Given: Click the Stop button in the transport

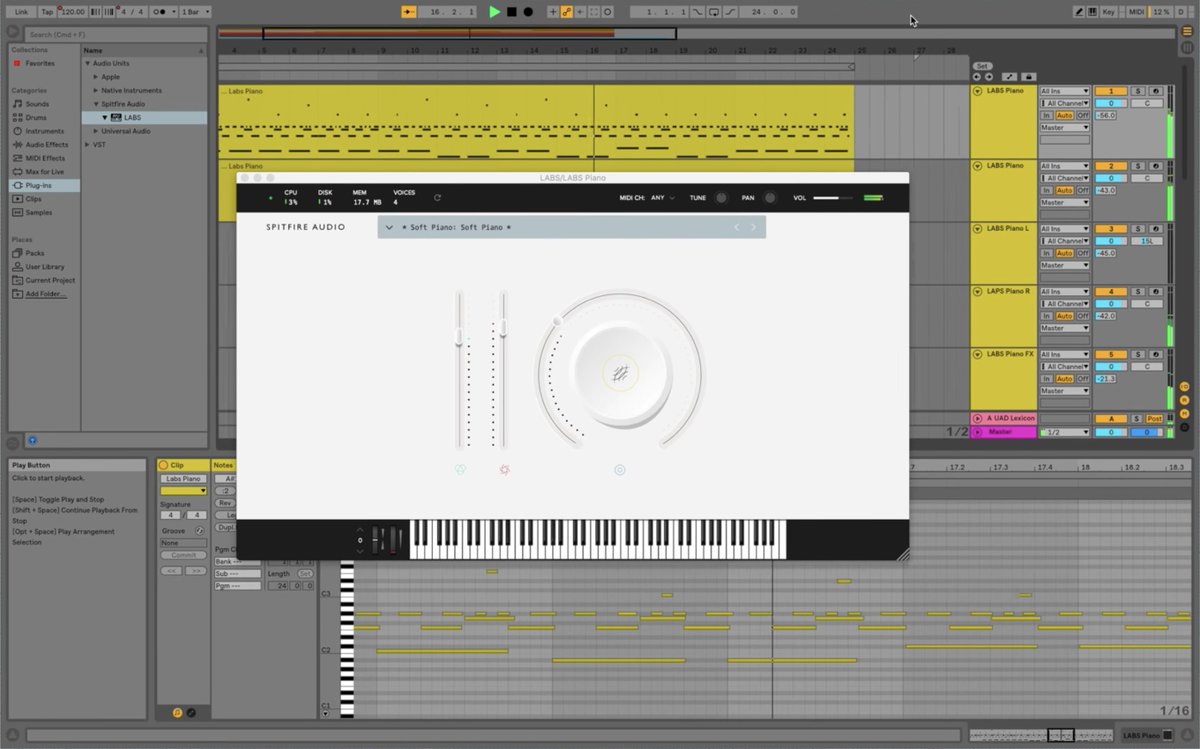Looking at the screenshot, I should (511, 12).
